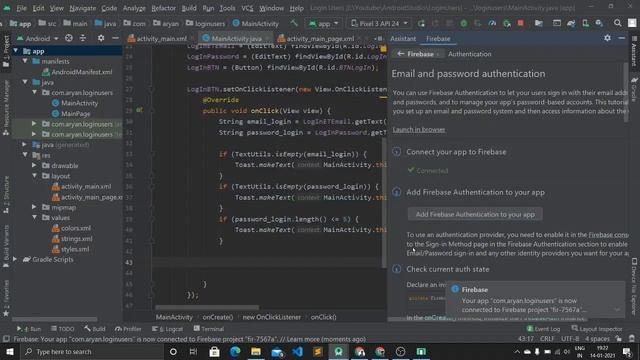
Task: Open Windows Start menu
Action: click(x=9, y=351)
